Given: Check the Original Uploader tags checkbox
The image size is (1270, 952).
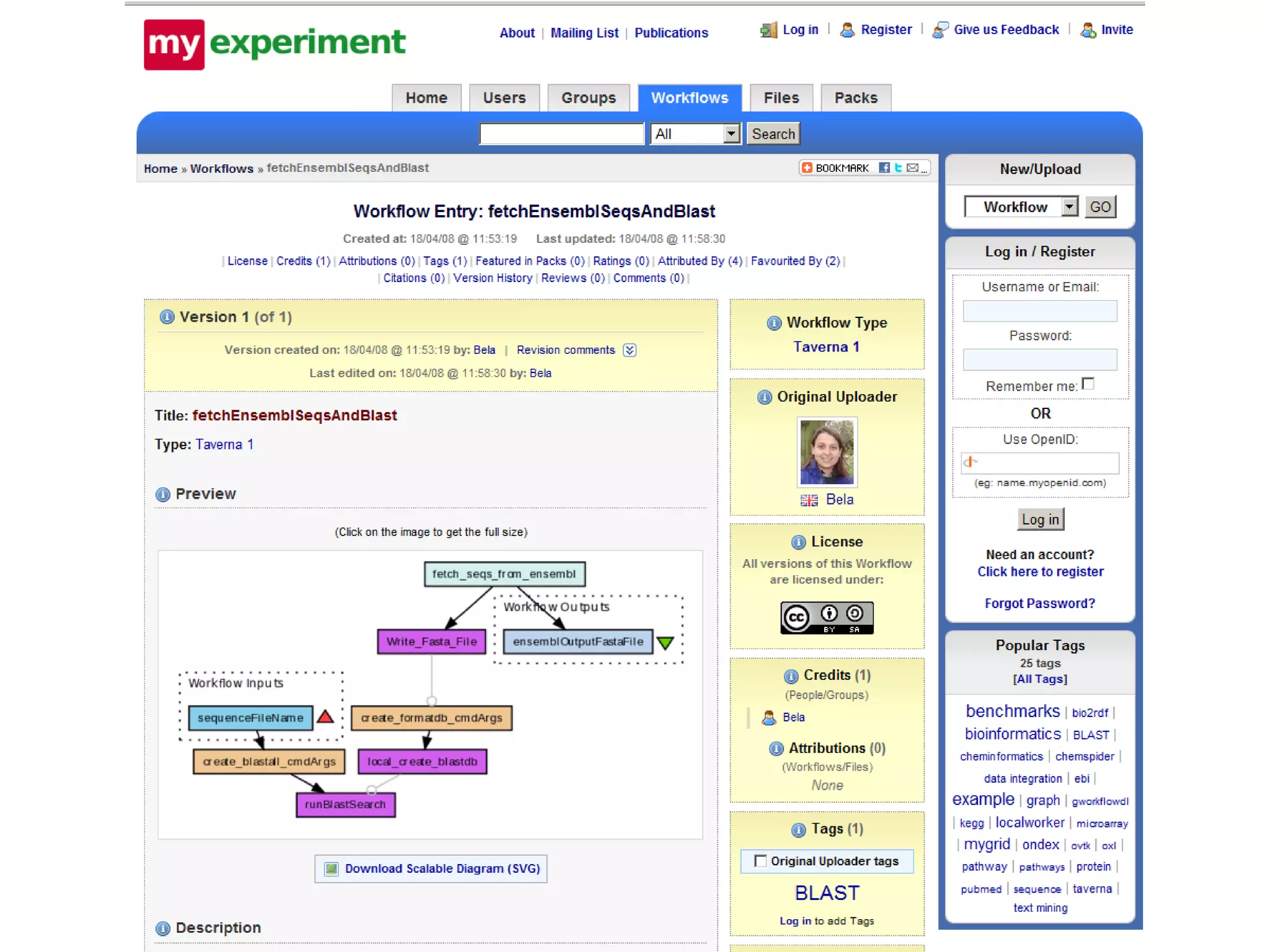Looking at the screenshot, I should pyautogui.click(x=760, y=861).
